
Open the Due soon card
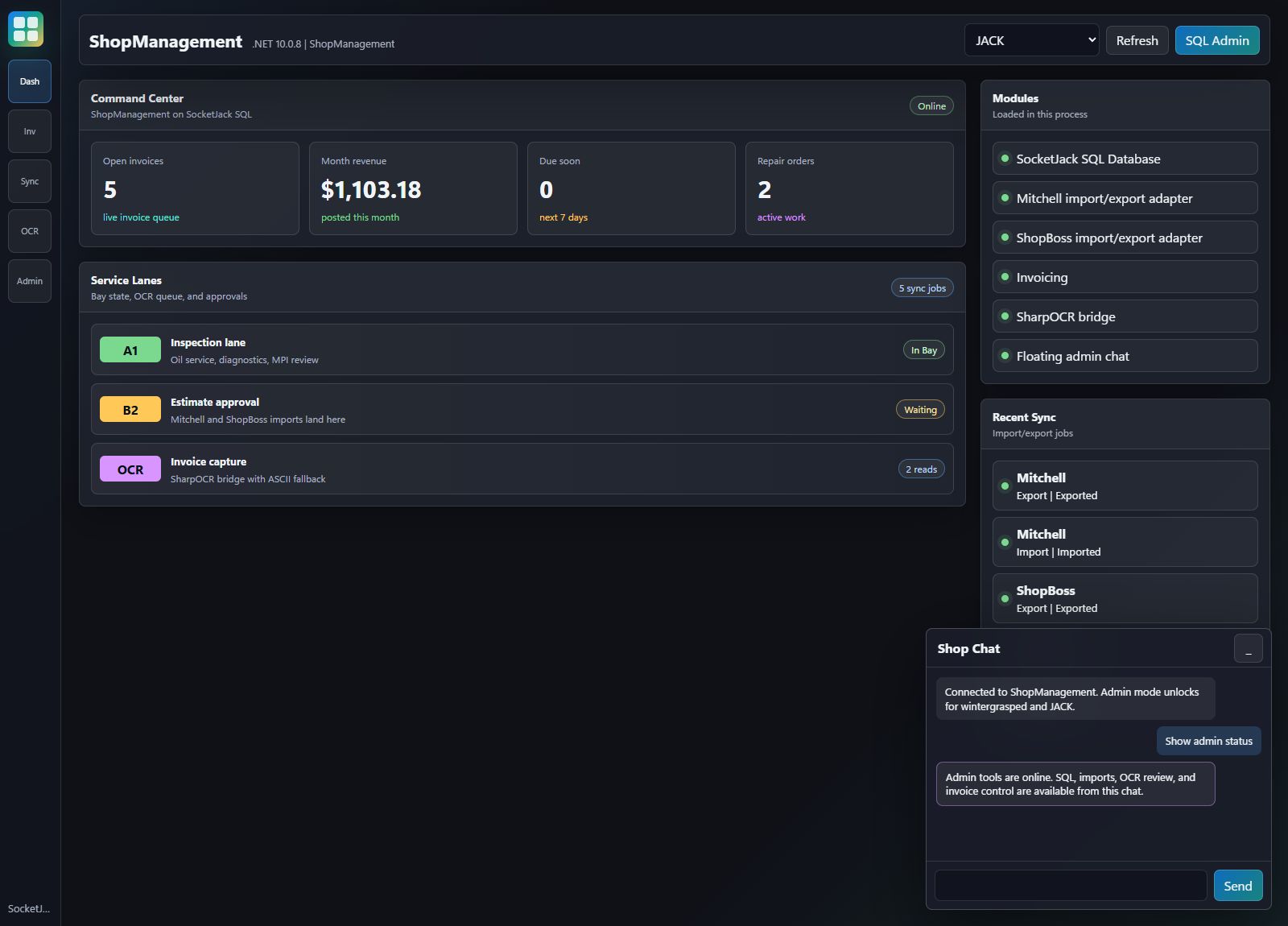click(x=631, y=188)
